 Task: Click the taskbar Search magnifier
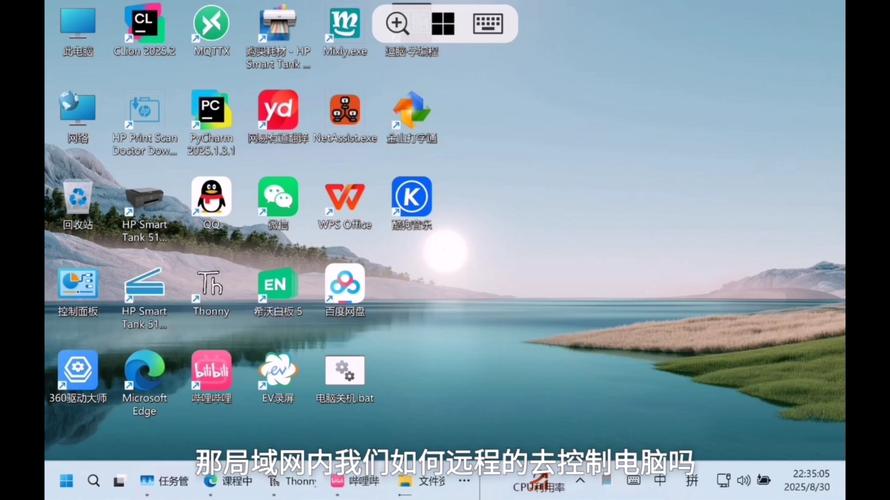(x=93, y=481)
